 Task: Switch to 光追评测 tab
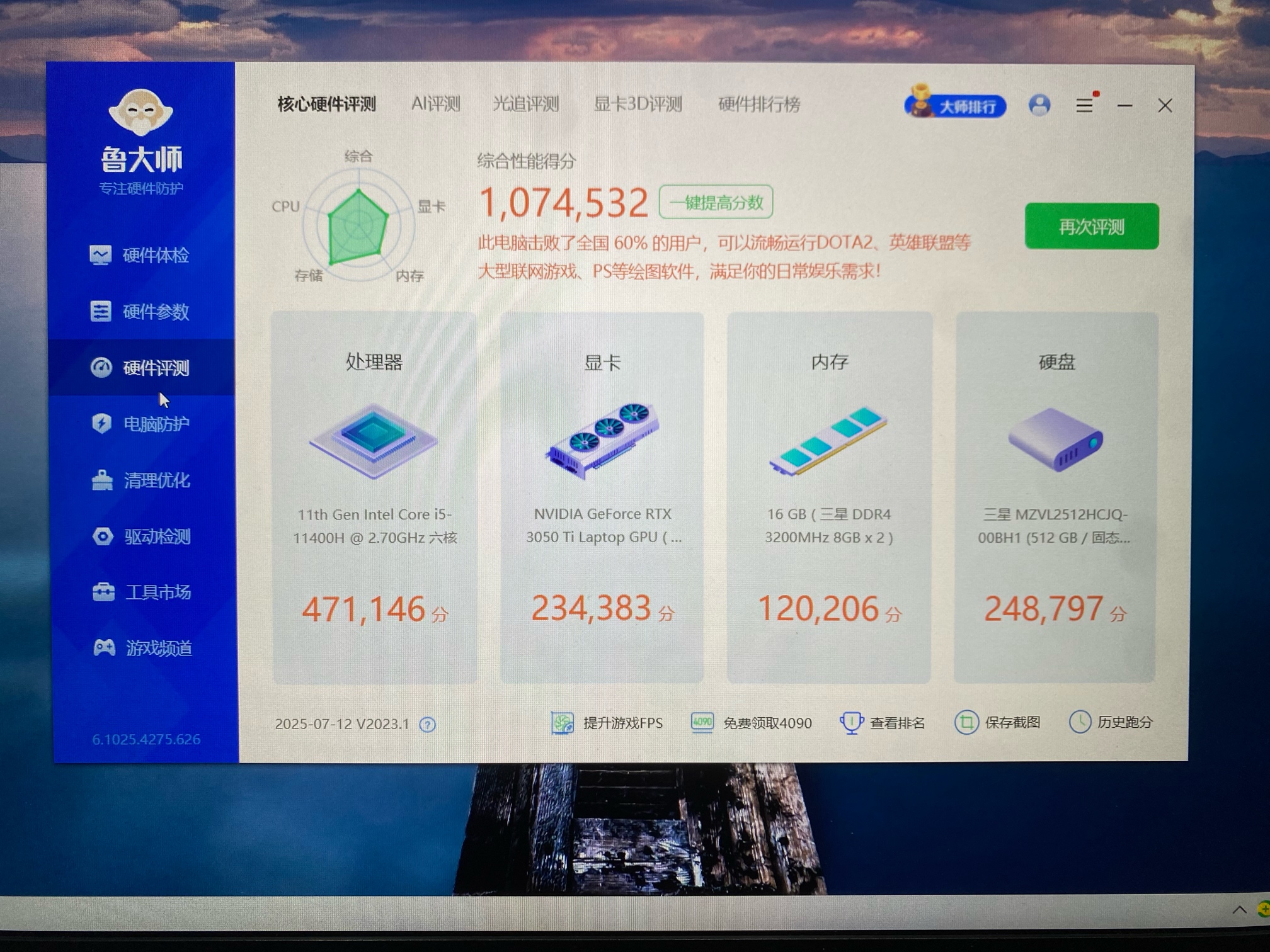pos(525,104)
